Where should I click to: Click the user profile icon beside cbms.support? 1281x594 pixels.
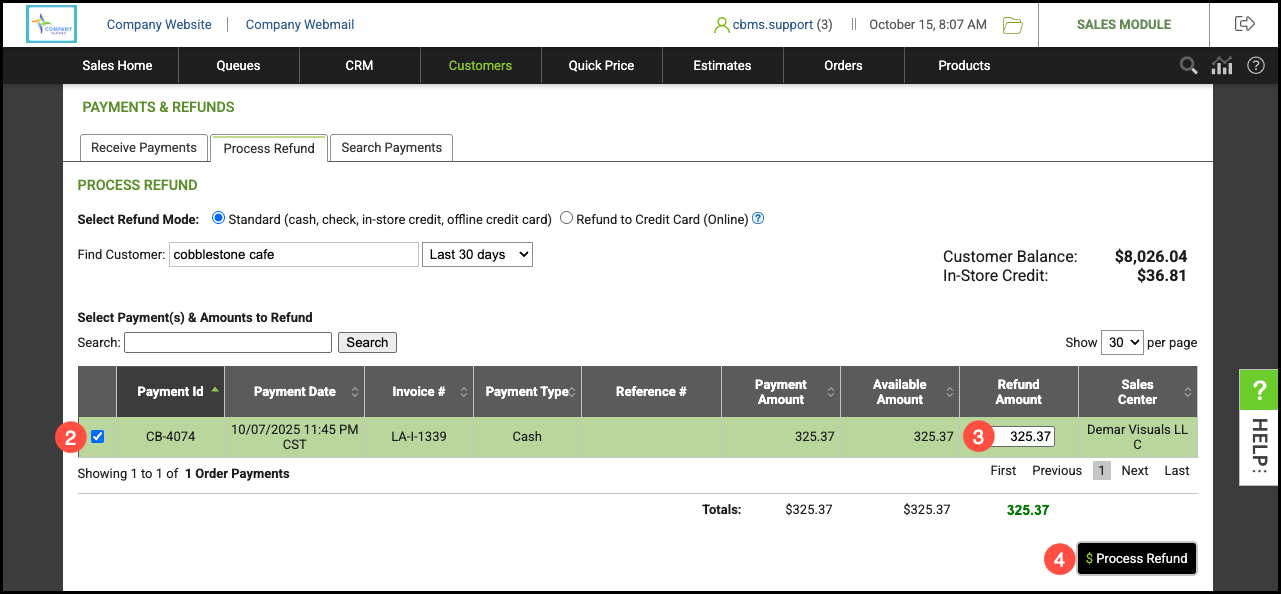pyautogui.click(x=721, y=25)
